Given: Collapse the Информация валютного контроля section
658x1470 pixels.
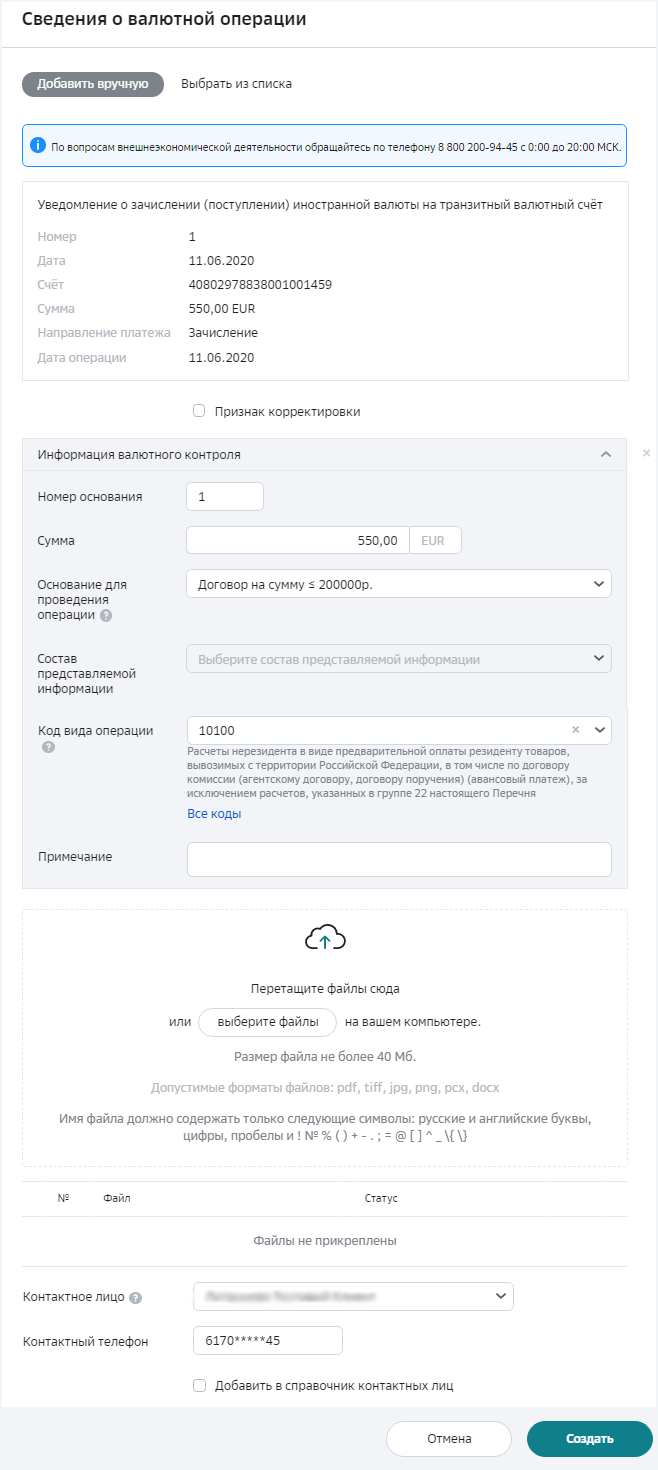Looking at the screenshot, I should pyautogui.click(x=605, y=454).
